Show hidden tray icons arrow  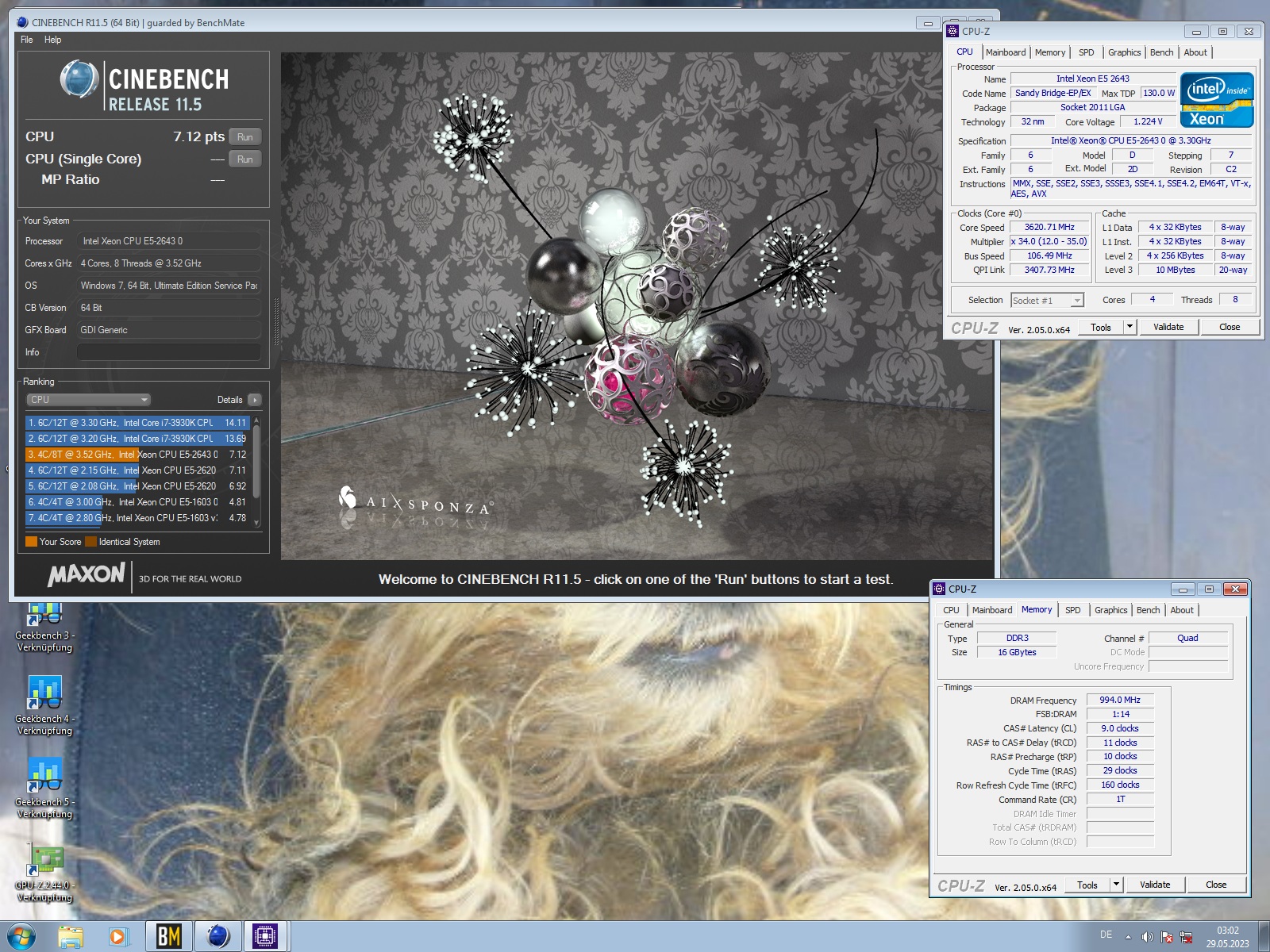click(x=1128, y=937)
